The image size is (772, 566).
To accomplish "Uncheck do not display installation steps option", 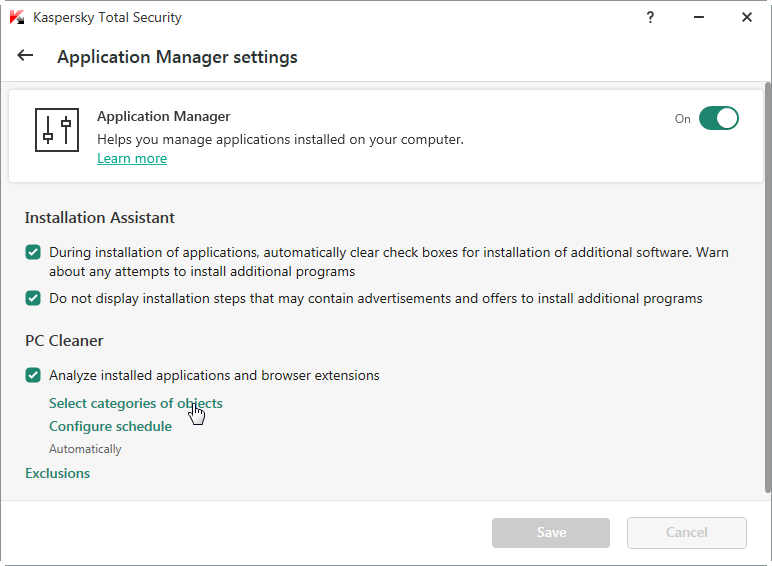I will tap(33, 298).
